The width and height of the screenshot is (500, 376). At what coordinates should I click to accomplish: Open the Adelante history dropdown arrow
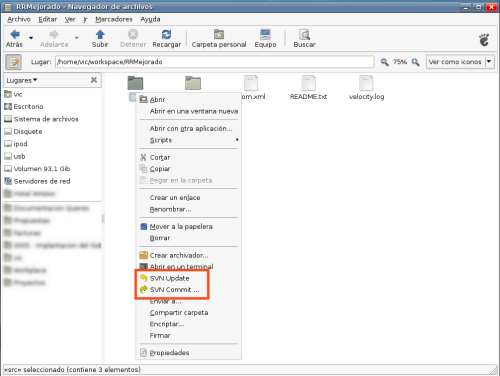pyautogui.click(x=77, y=38)
